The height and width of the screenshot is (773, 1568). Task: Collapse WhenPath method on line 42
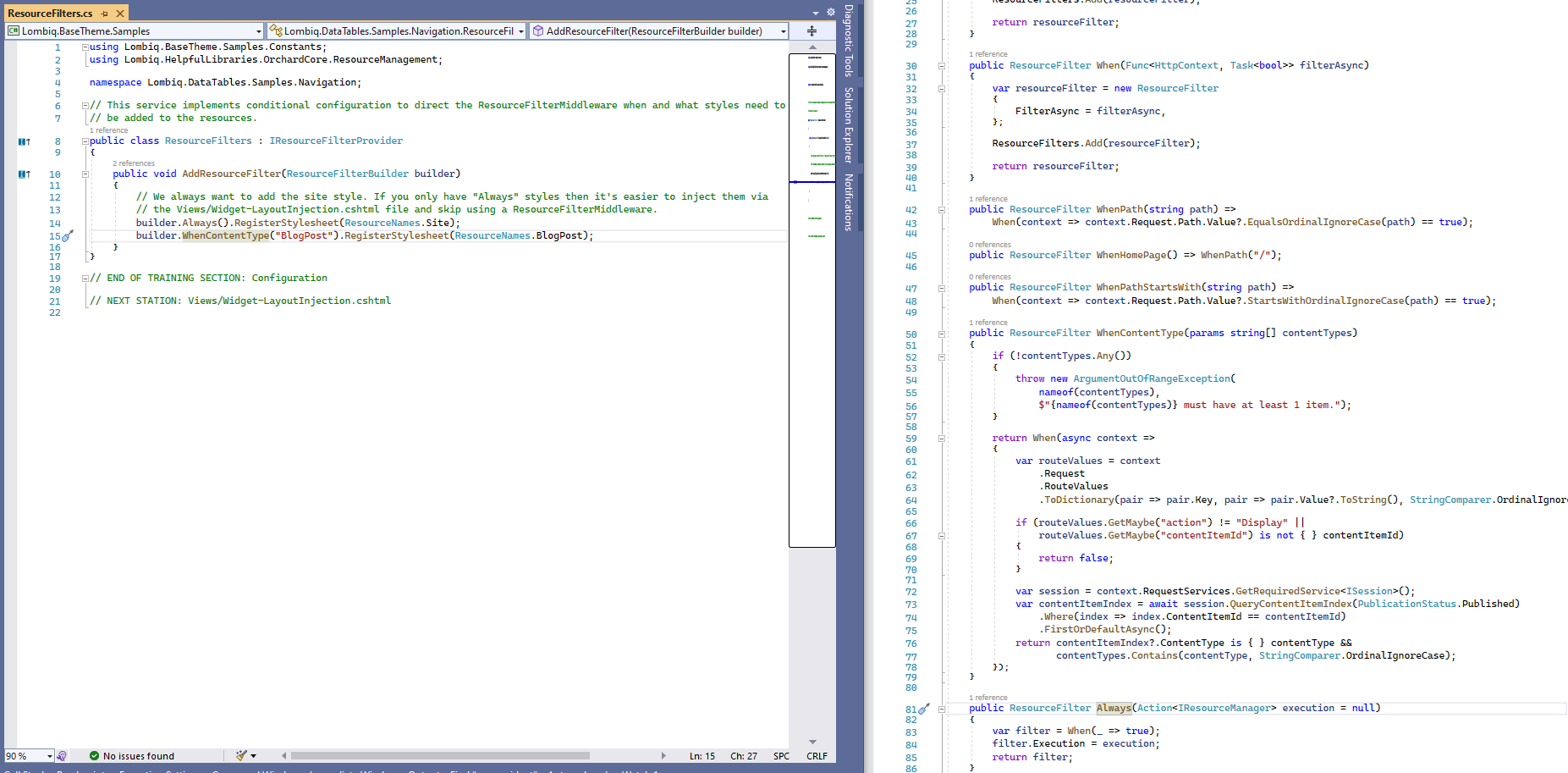point(941,210)
